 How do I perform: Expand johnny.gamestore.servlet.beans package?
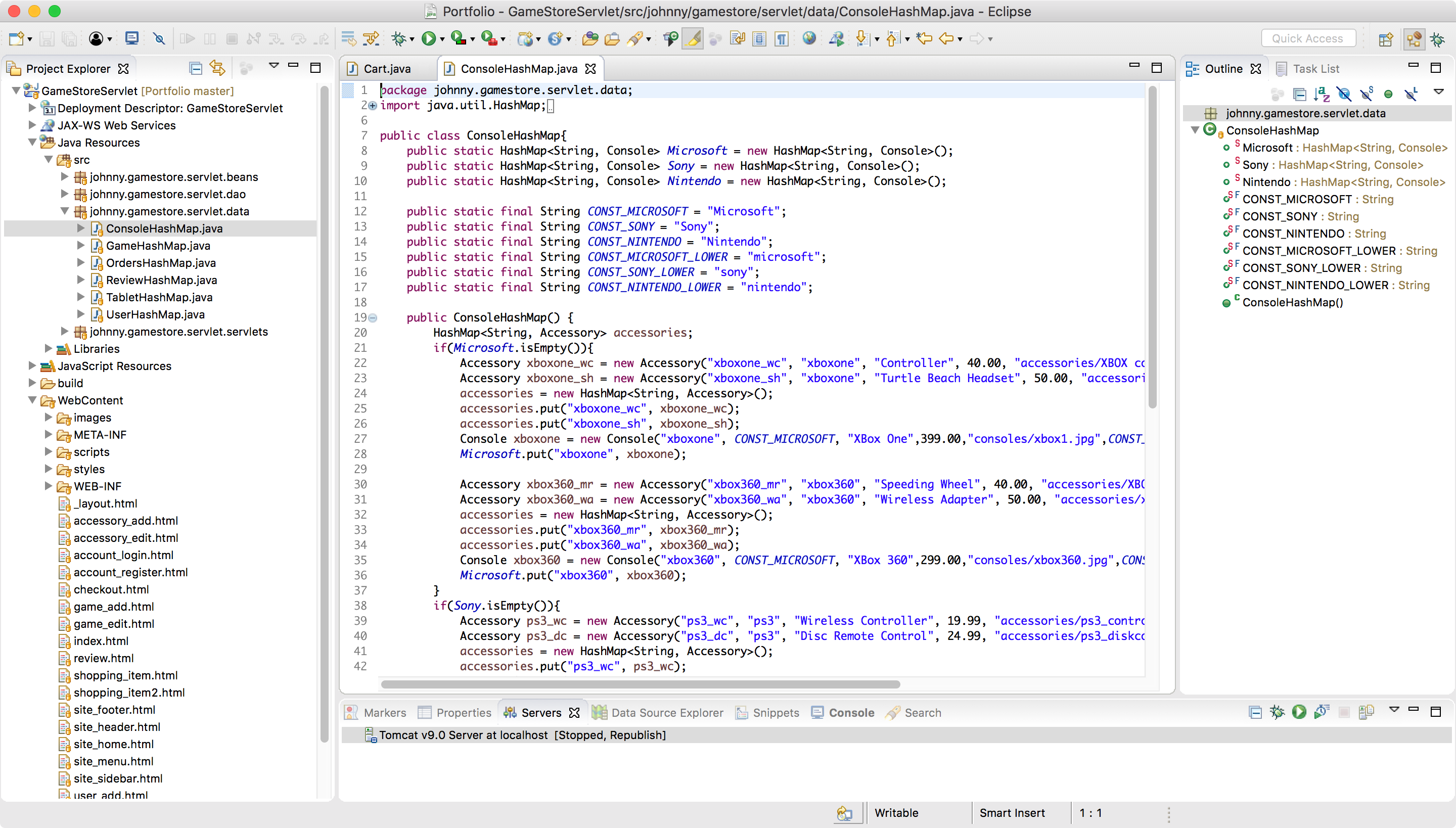pos(65,176)
